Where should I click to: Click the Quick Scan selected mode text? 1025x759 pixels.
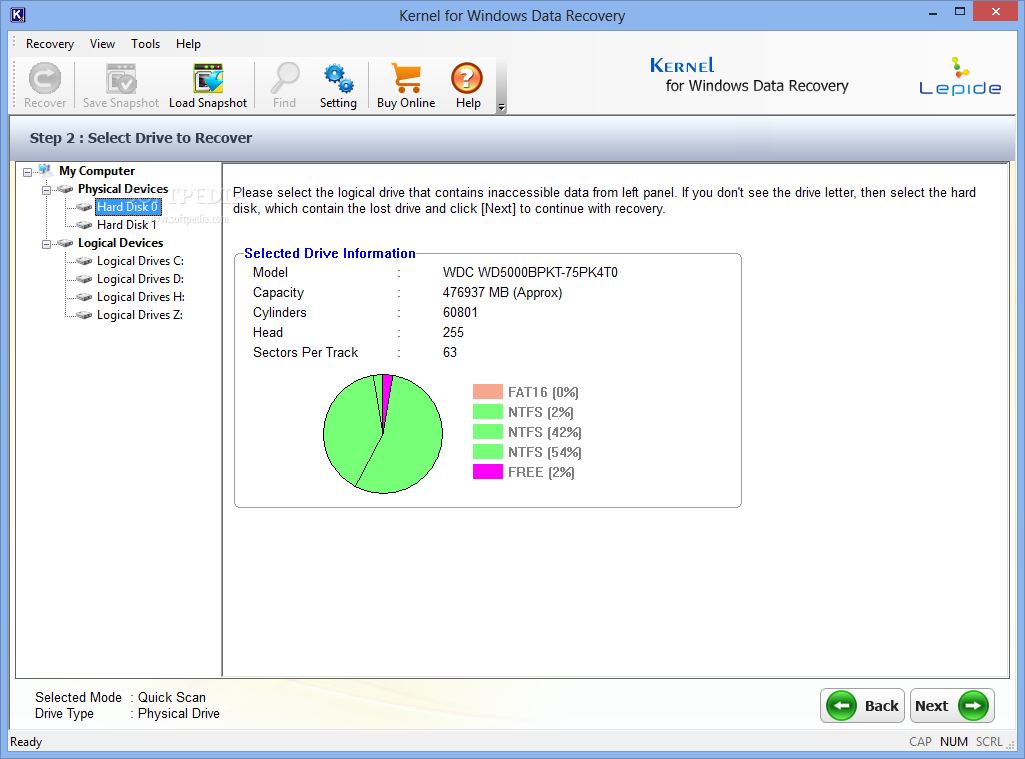(x=172, y=698)
